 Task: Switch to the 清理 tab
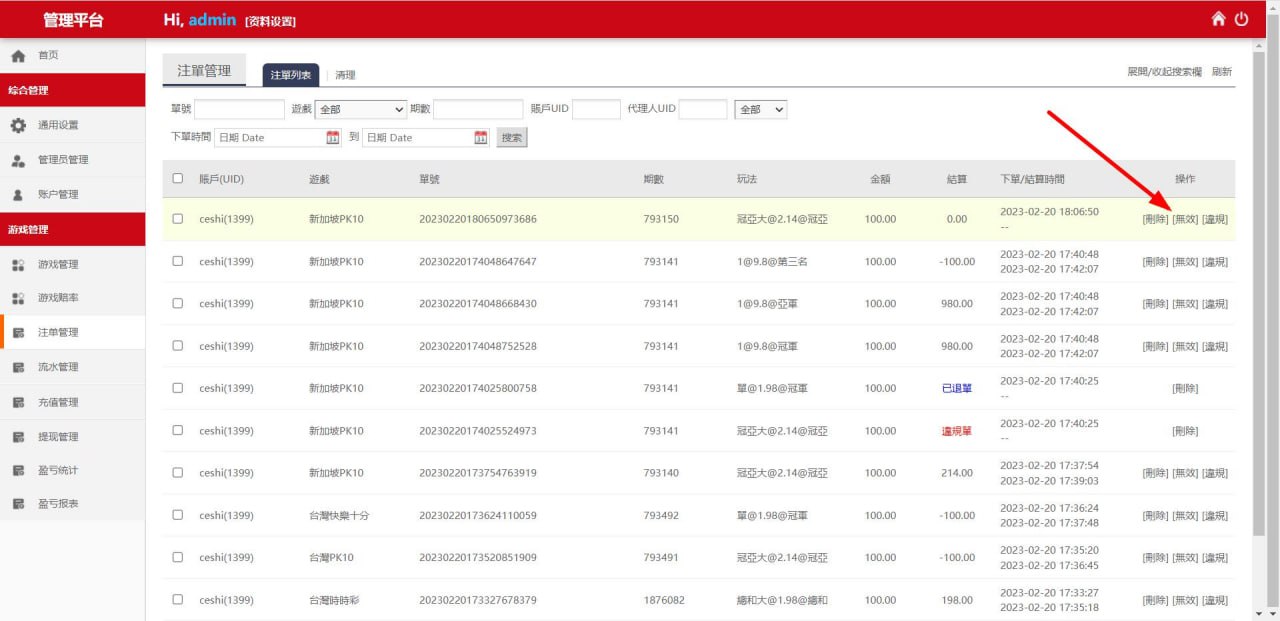(345, 75)
